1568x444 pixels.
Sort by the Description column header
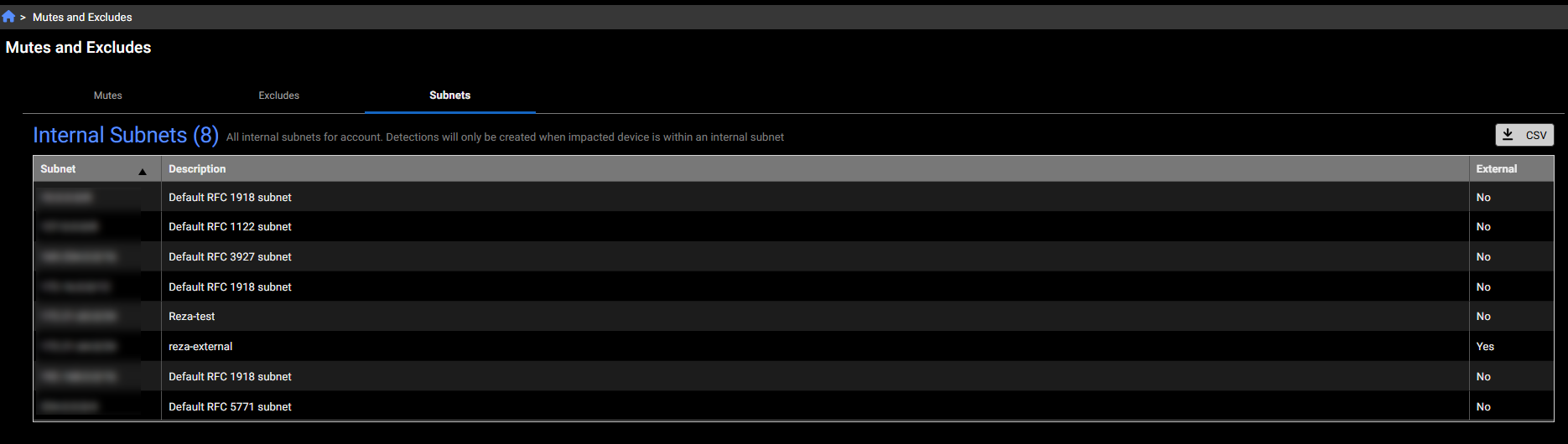point(197,169)
